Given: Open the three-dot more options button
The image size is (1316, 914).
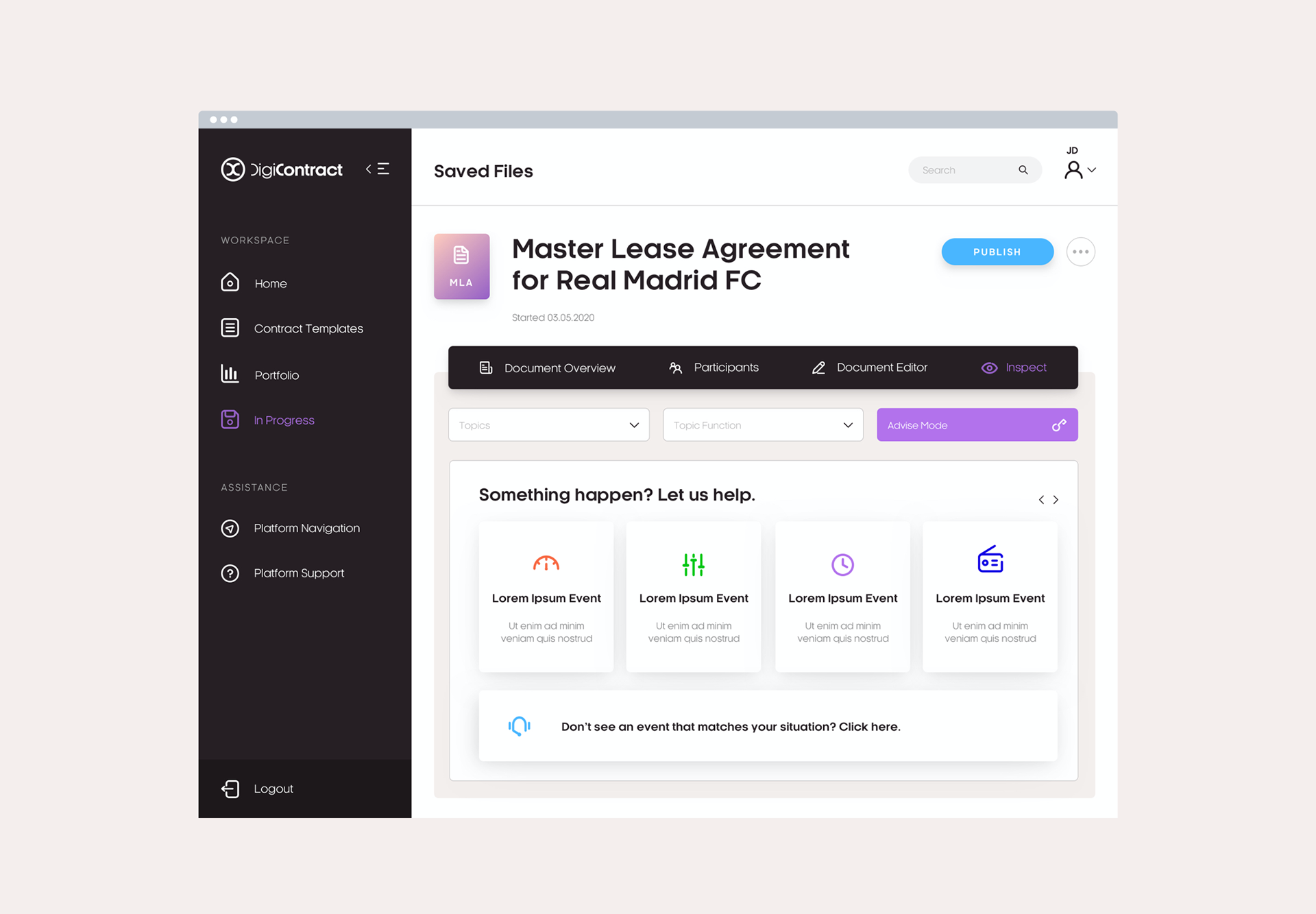Looking at the screenshot, I should (1080, 252).
